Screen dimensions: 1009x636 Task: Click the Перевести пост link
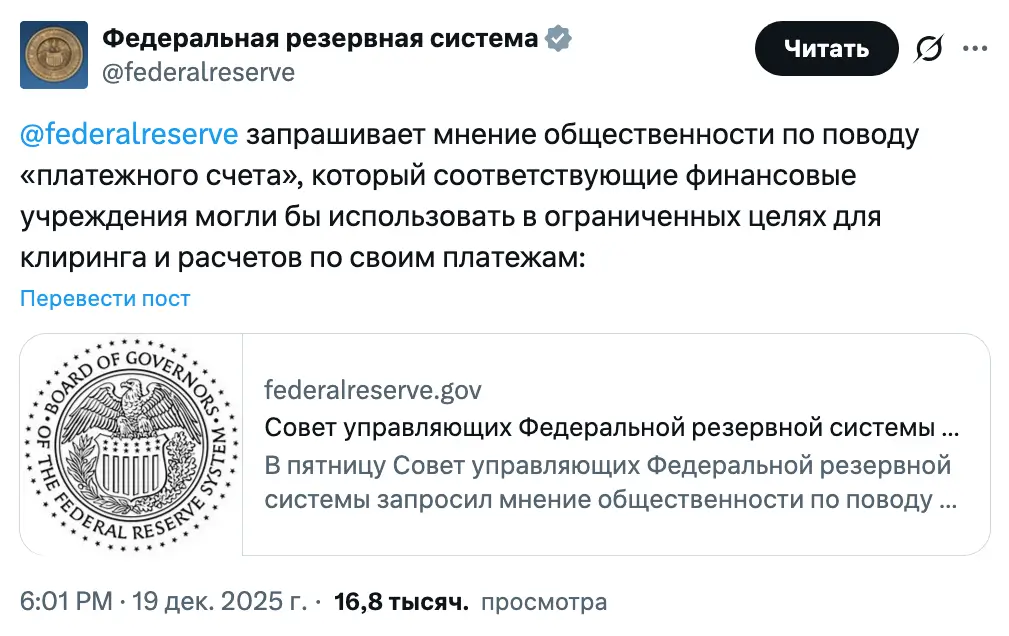pyautogui.click(x=105, y=298)
